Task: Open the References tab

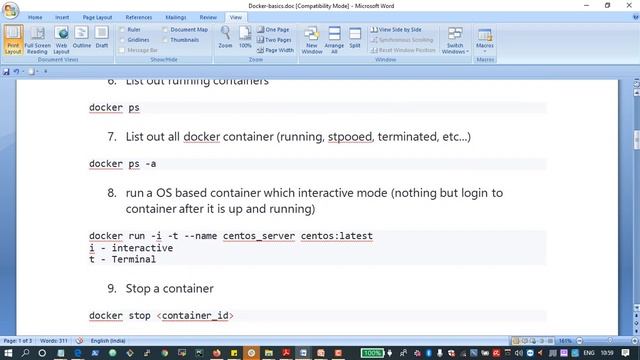Action: [139, 17]
